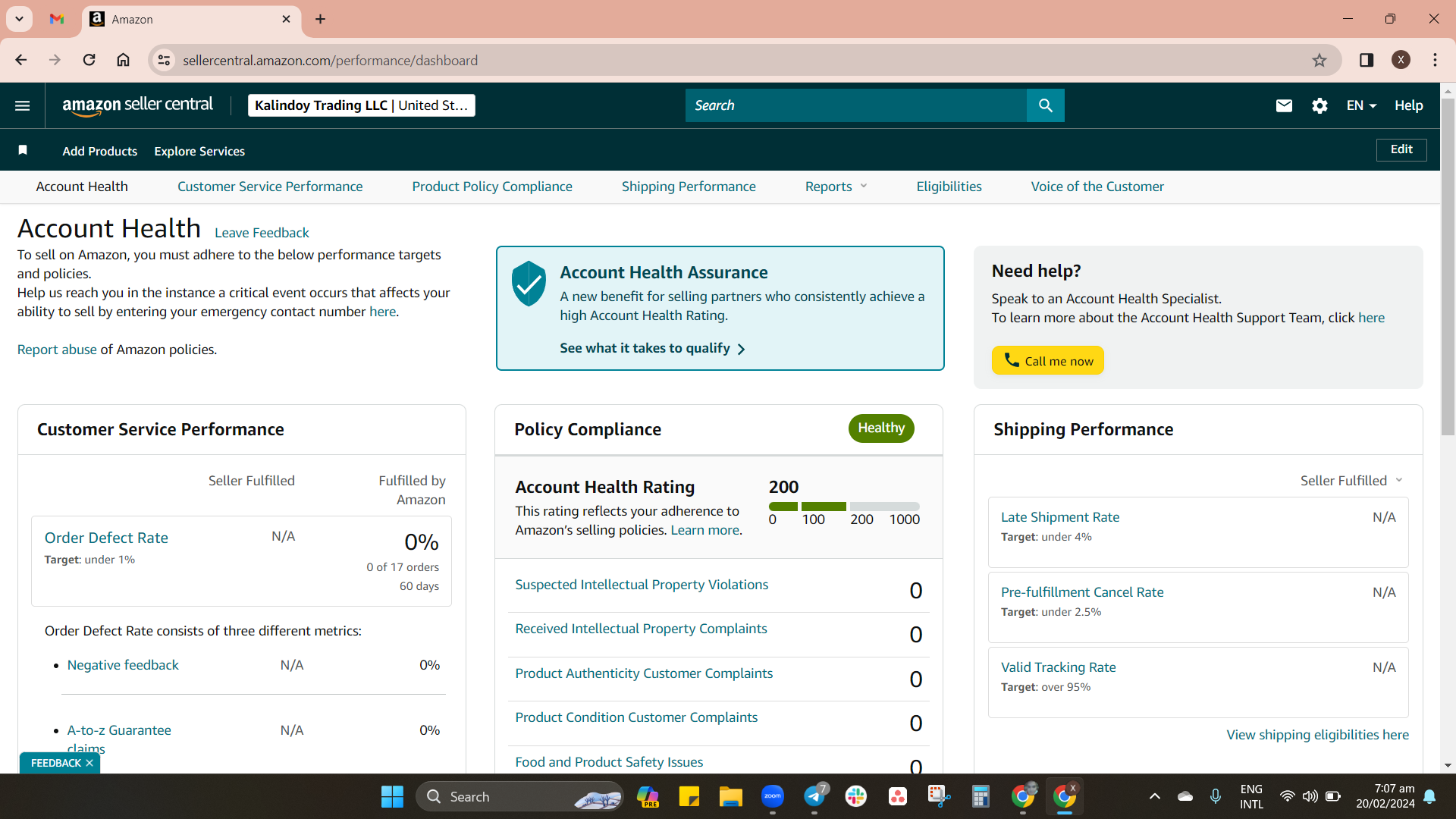
Task: Click the bookmark flag icon in the favorites bar
Action: [23, 150]
